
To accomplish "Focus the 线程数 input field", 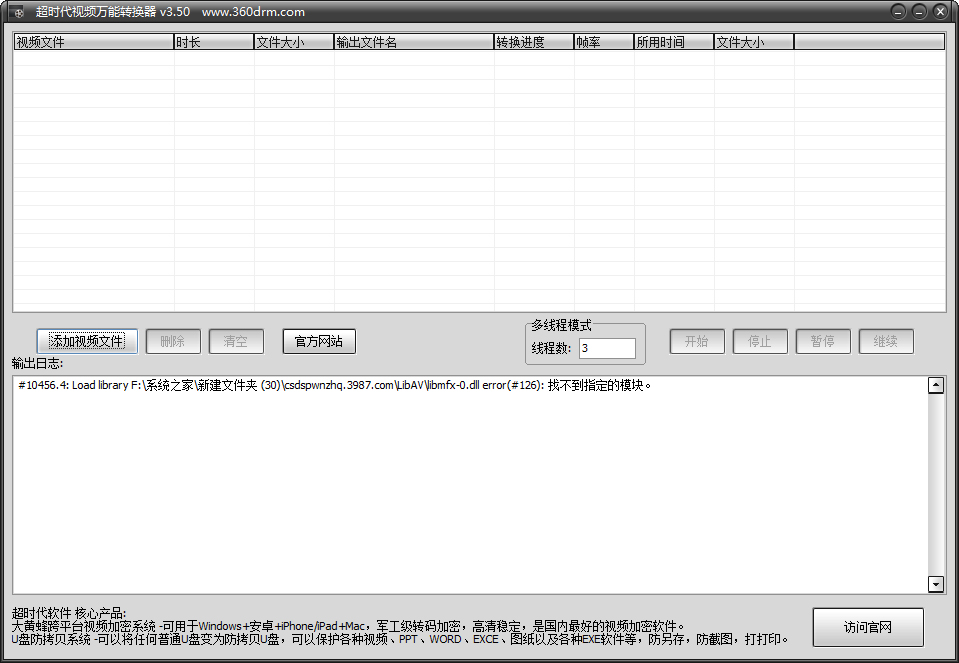I will coord(607,348).
